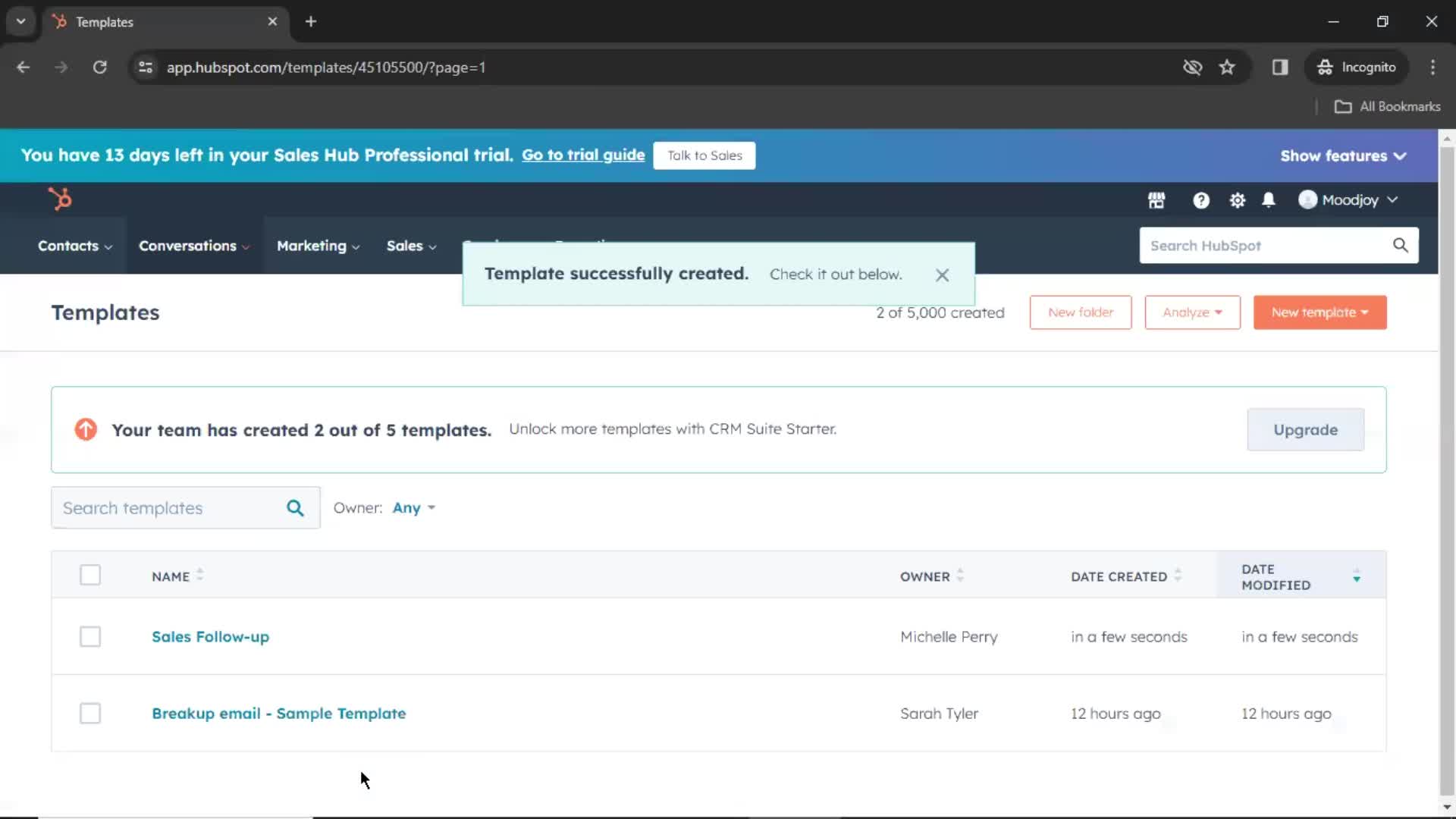Click the Talk to Sales button
The height and width of the screenshot is (819, 1456).
704,155
